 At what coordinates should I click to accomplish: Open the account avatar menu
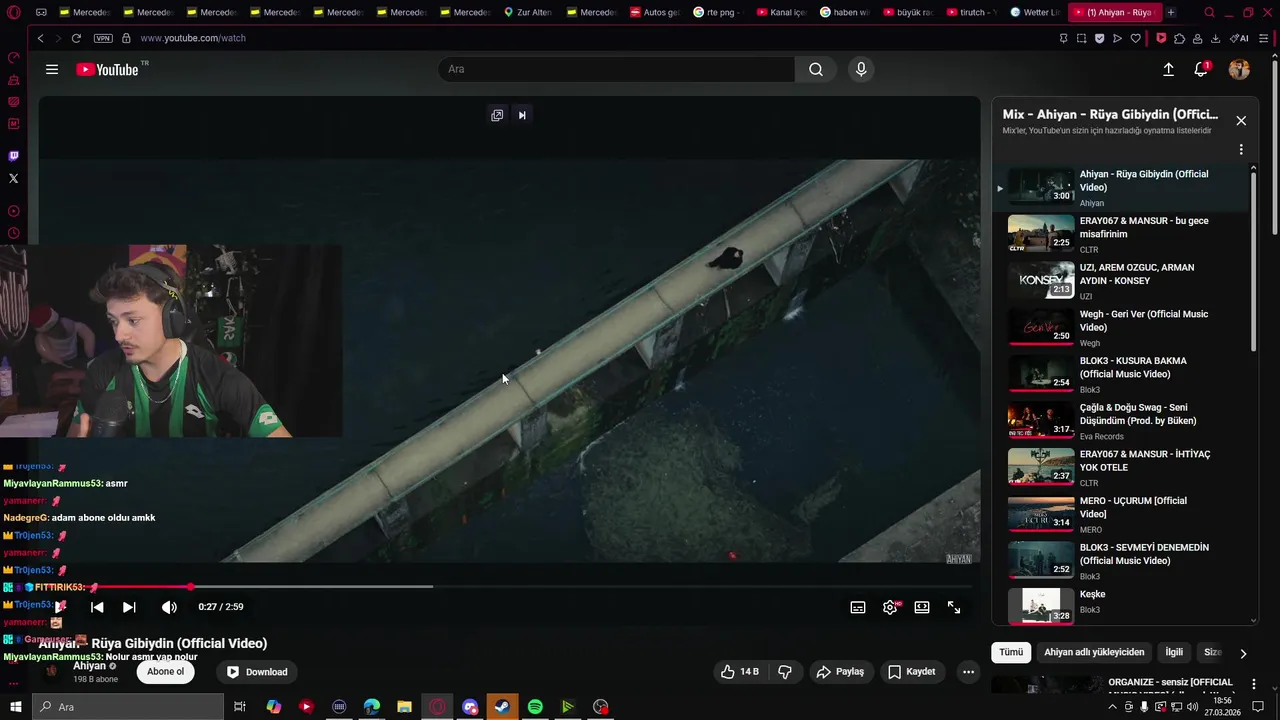click(1239, 69)
